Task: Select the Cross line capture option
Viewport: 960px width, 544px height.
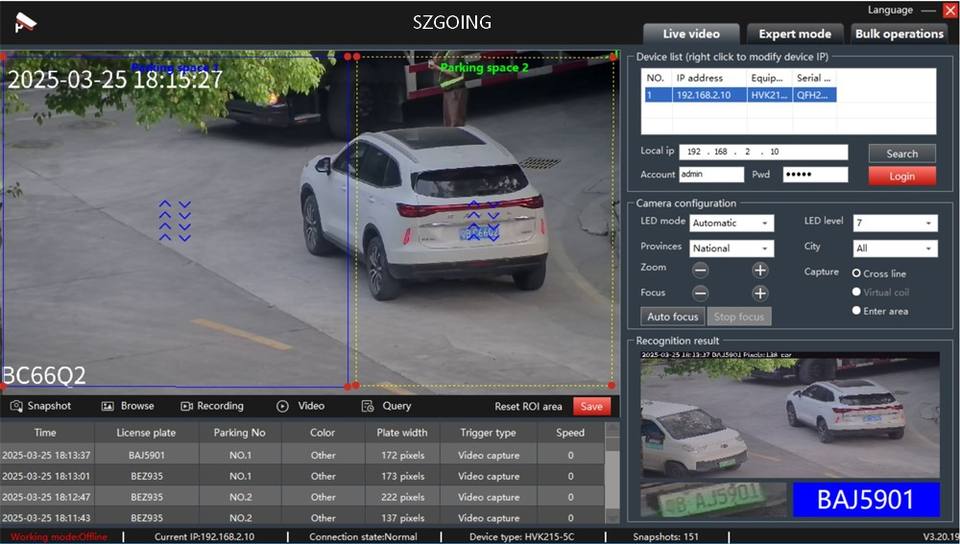Action: [x=857, y=273]
